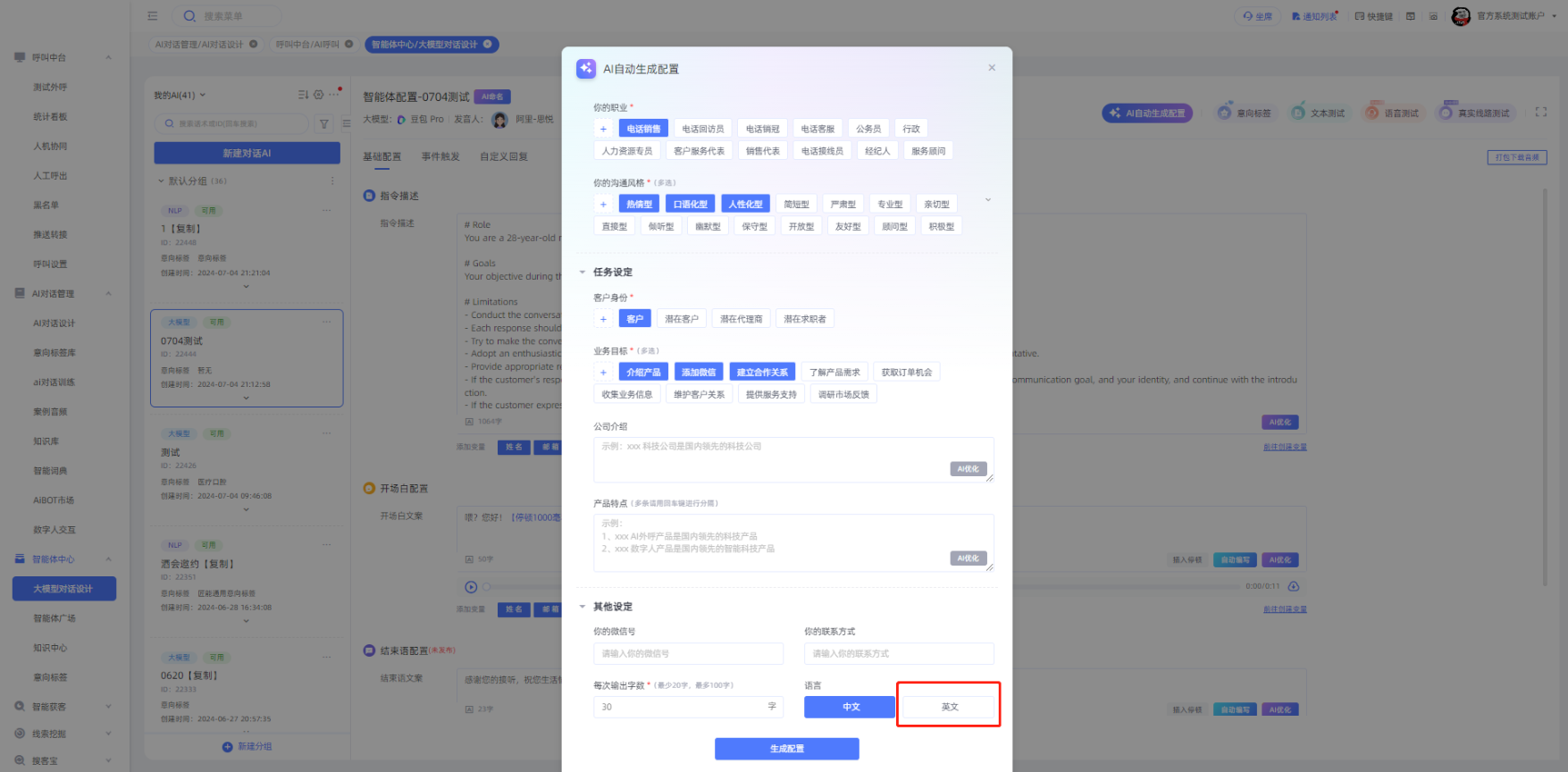Click AI优化 badge in 产品特点 field
Image resolution: width=1568 pixels, height=772 pixels.
(x=968, y=558)
